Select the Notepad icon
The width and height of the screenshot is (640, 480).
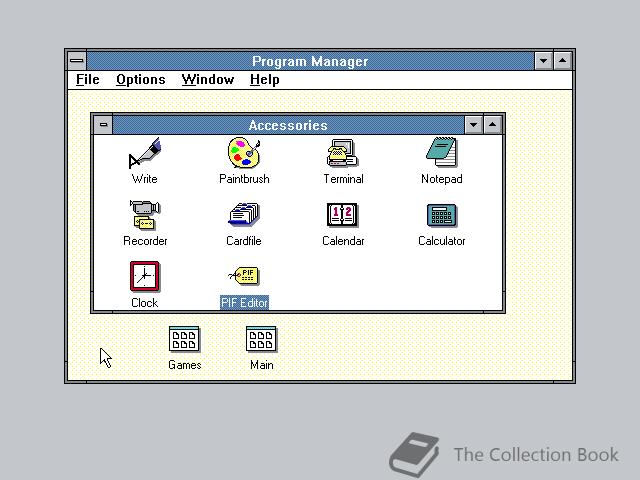point(442,152)
